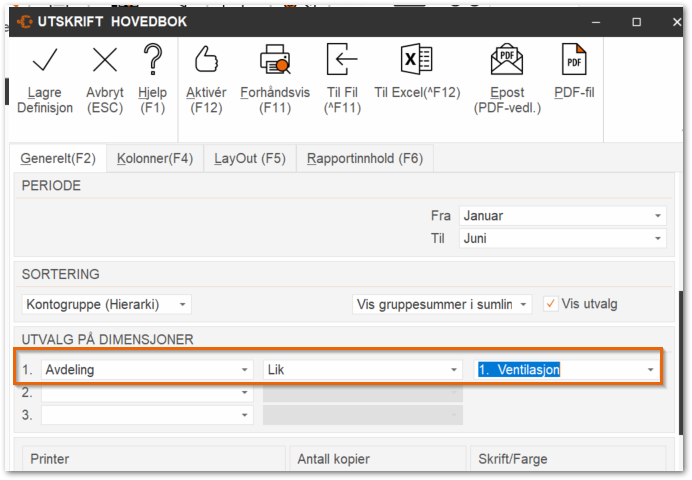Open the Fra month dropdown
Viewport: 692px width, 480px height.
pyautogui.click(x=563, y=216)
